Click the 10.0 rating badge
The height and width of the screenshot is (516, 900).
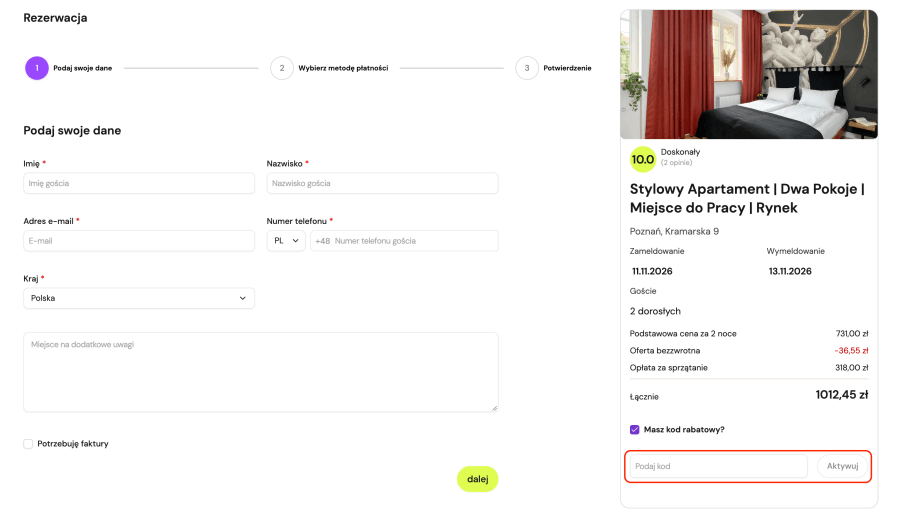643,160
